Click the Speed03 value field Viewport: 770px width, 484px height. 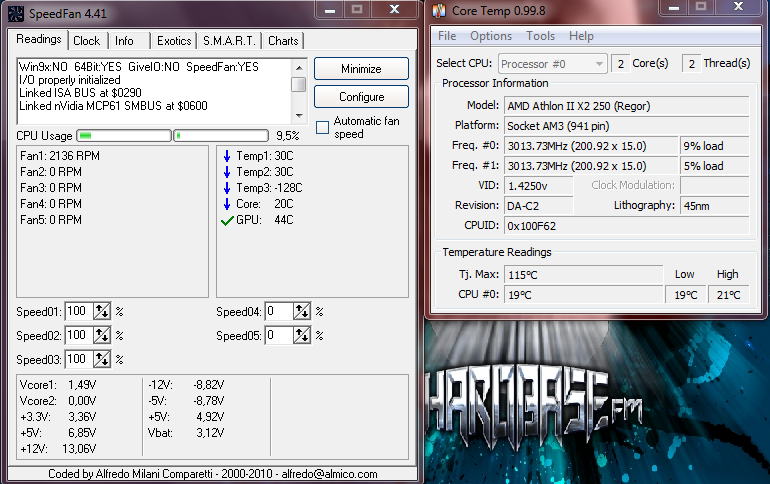point(79,359)
